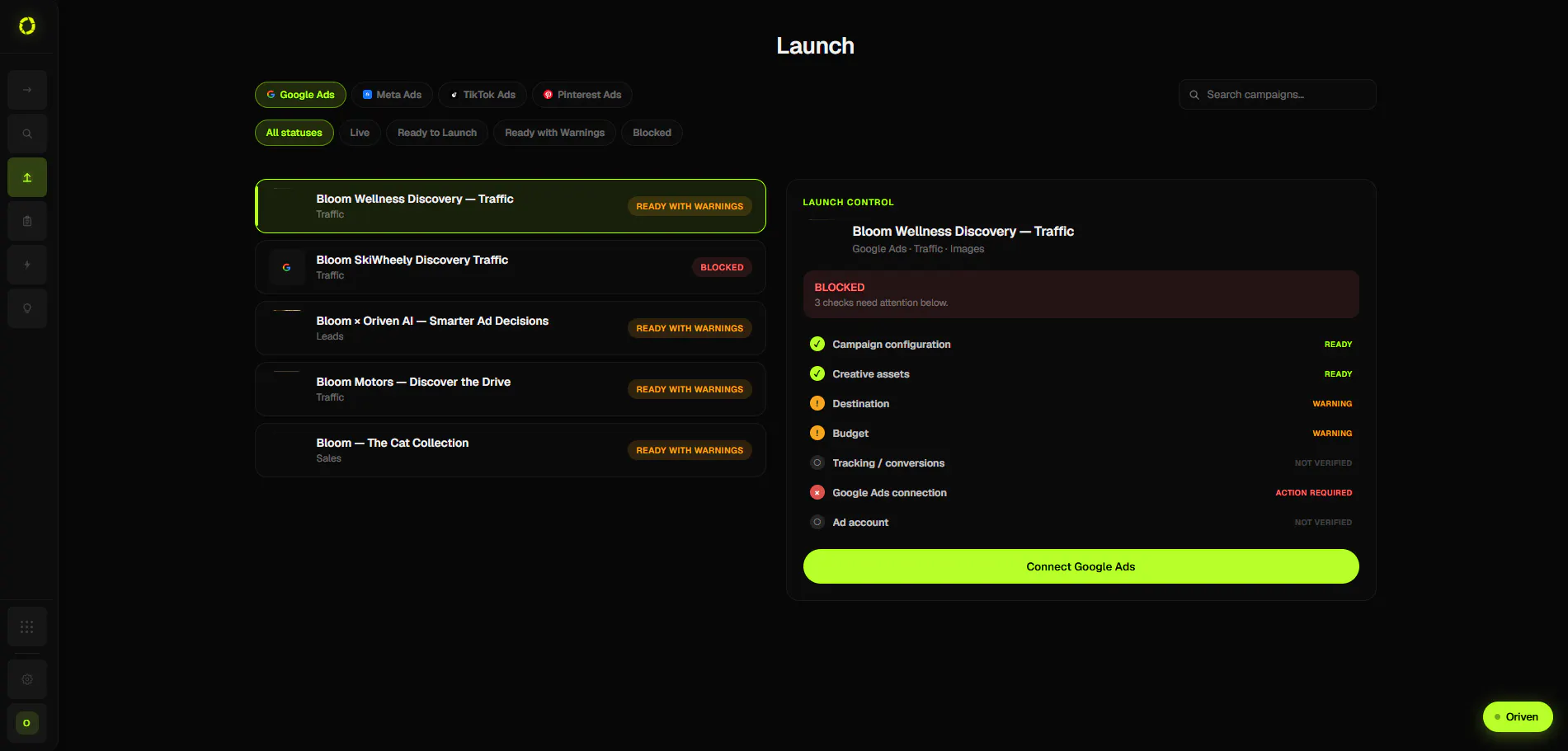This screenshot has width=1568, height=751.
Task: Click the arrow expand icon in sidebar
Action: 27,90
